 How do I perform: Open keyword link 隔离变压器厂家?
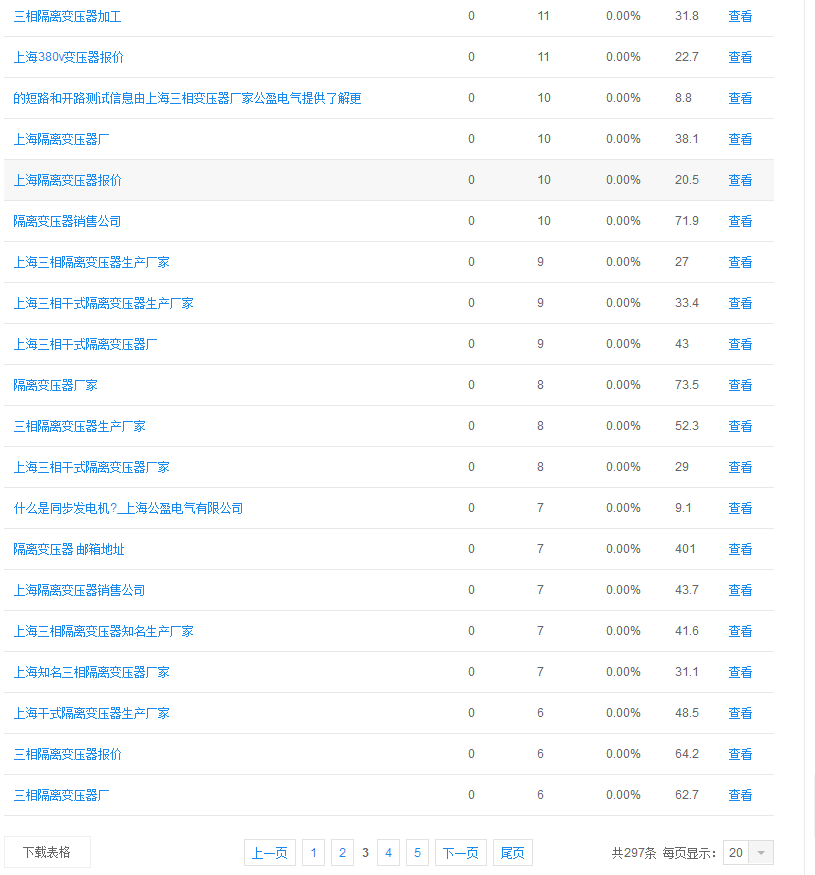point(56,386)
